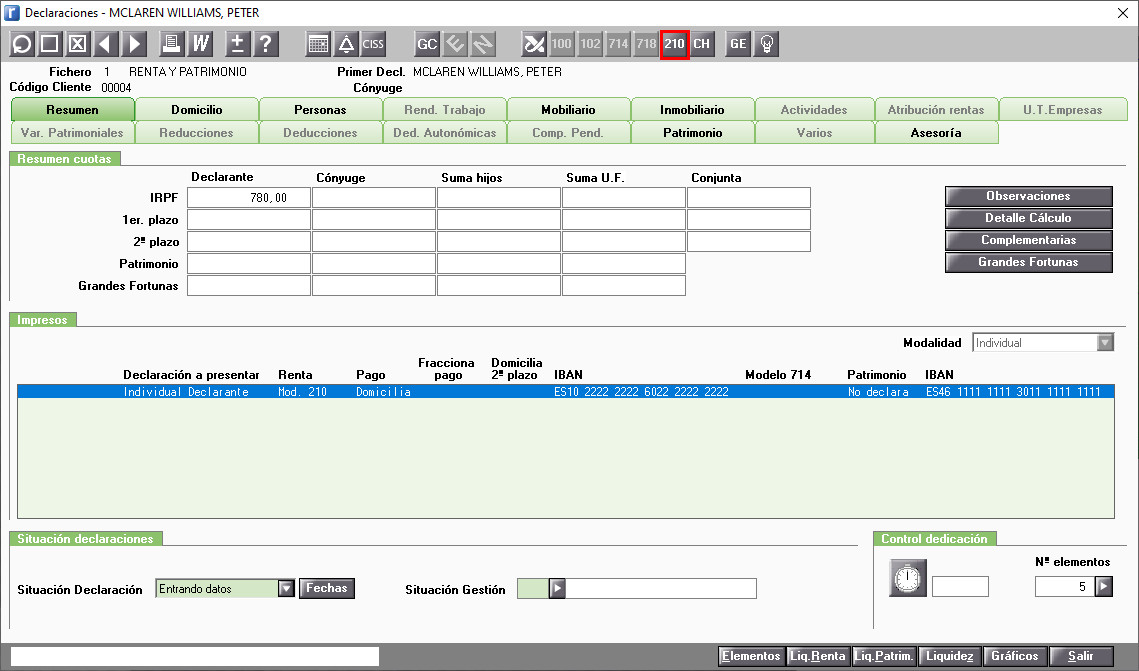Viewport: 1139px width, 671px height.
Task: Click the Gráficos button
Action: coord(1015,656)
